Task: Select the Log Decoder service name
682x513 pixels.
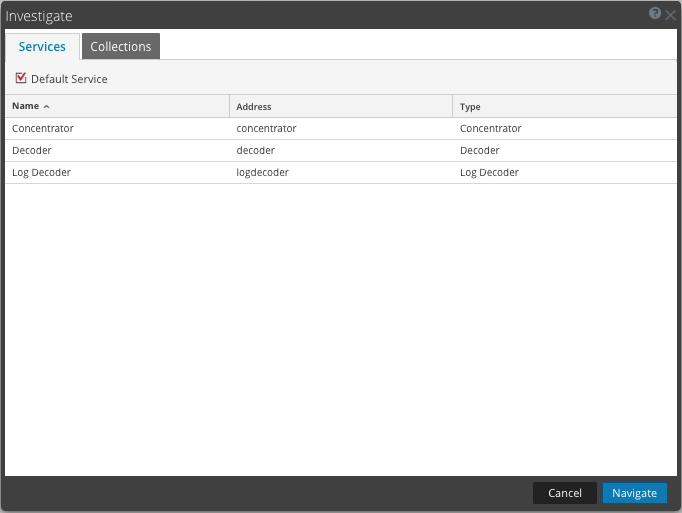Action: point(41,173)
